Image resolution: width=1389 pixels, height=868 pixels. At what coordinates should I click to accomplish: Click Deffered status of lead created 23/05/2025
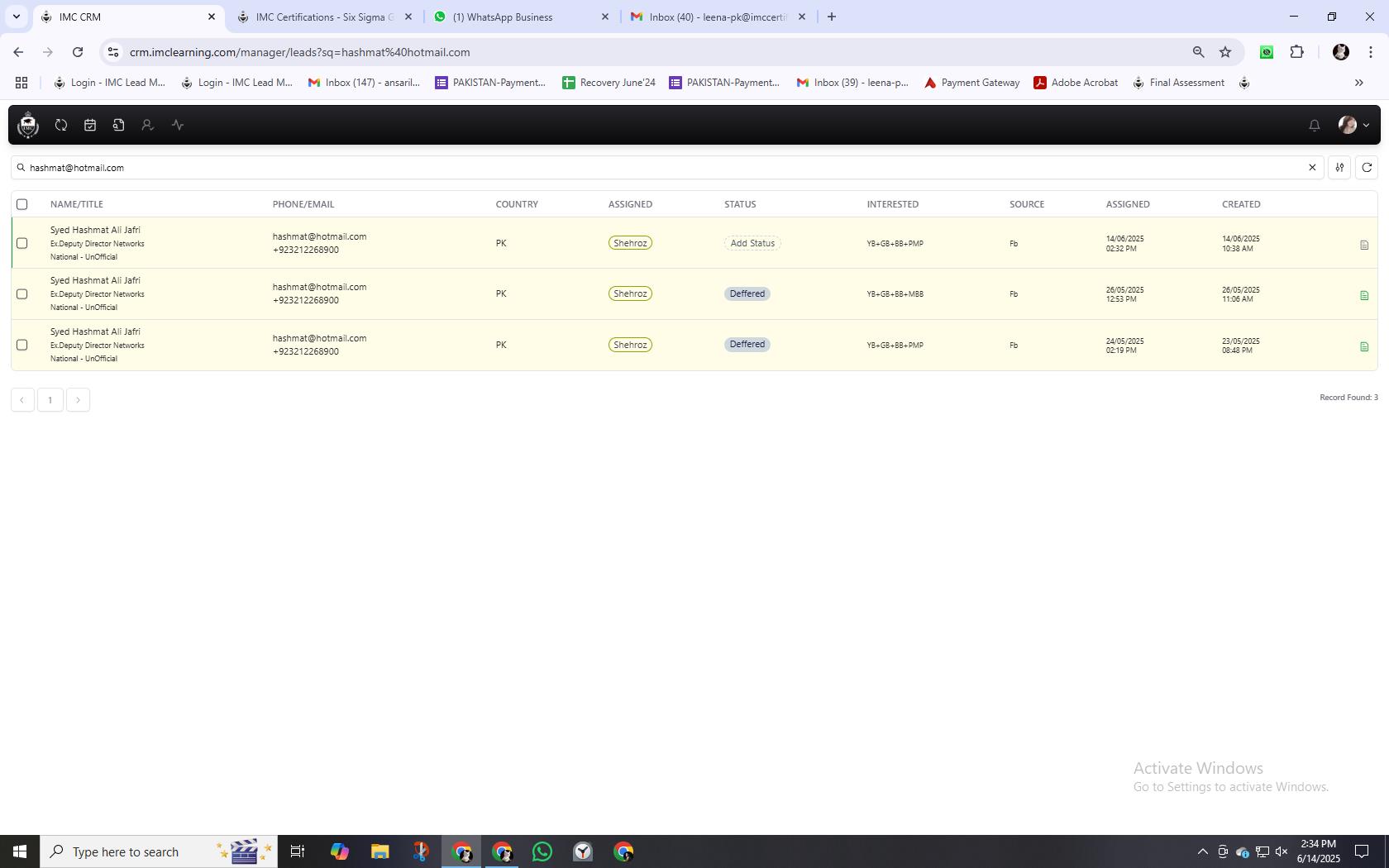tap(747, 345)
